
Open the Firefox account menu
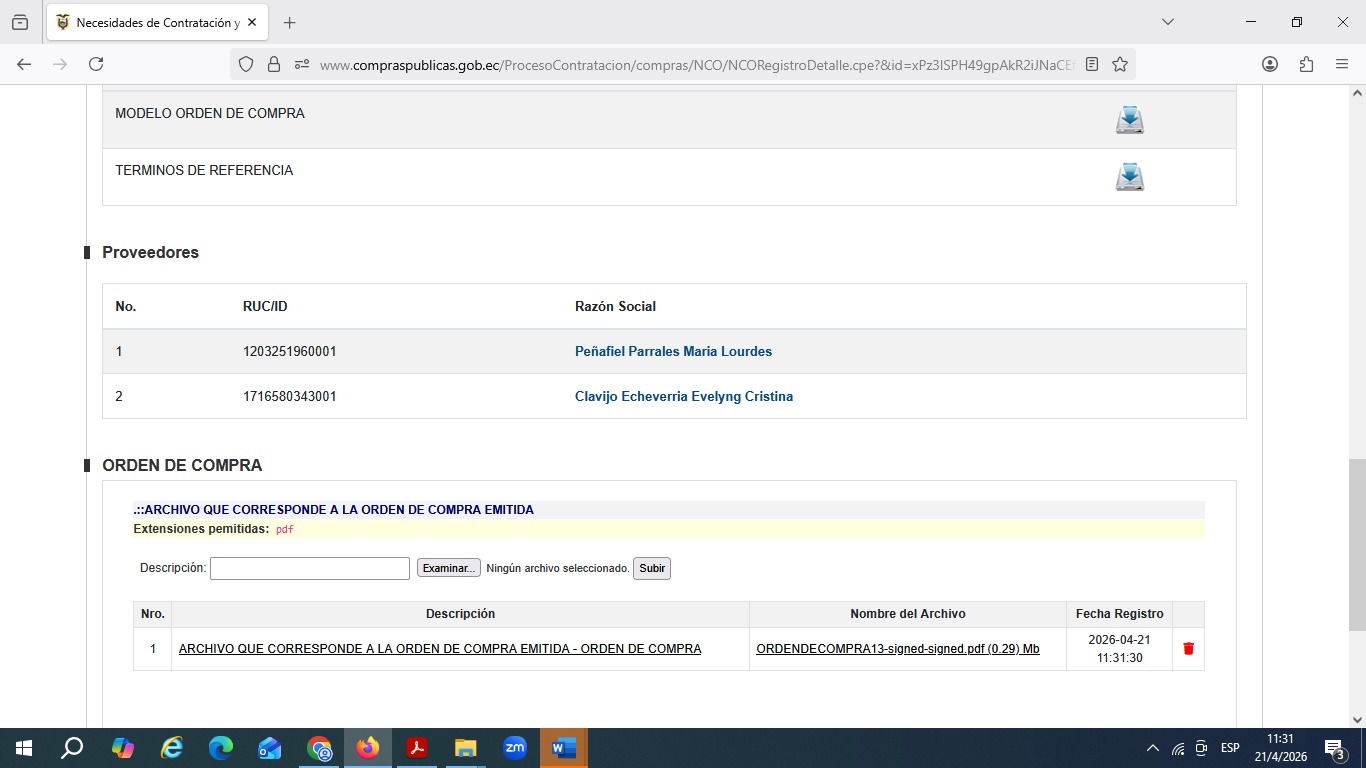point(1270,64)
